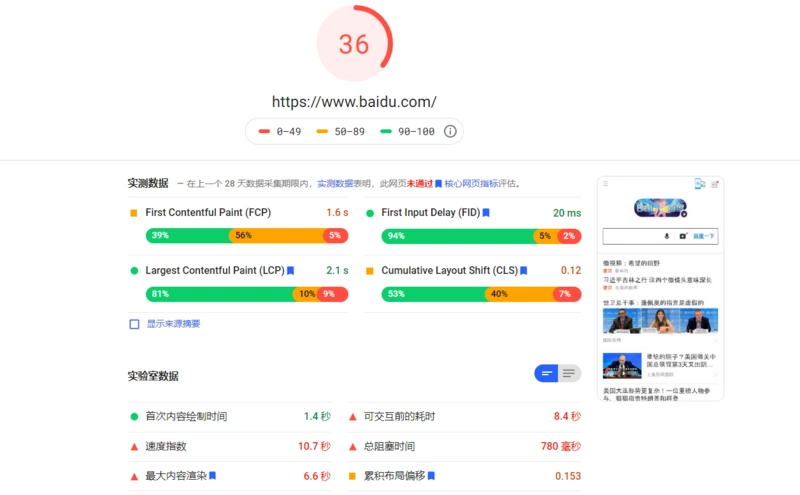800x495 pixels.
Task: Click the 百度一下 button in the preview
Action: click(704, 236)
